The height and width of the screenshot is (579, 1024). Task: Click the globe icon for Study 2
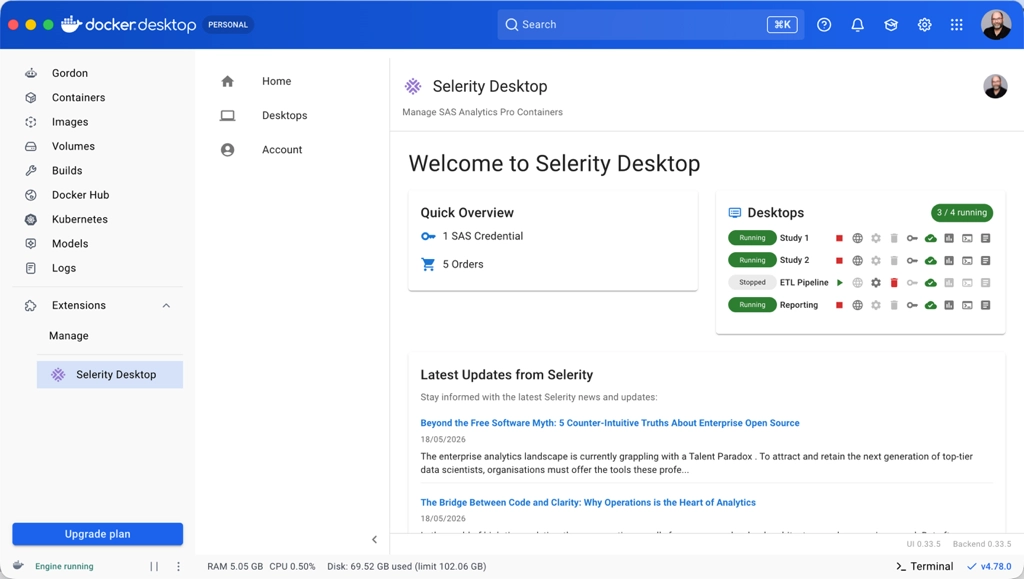tap(857, 260)
